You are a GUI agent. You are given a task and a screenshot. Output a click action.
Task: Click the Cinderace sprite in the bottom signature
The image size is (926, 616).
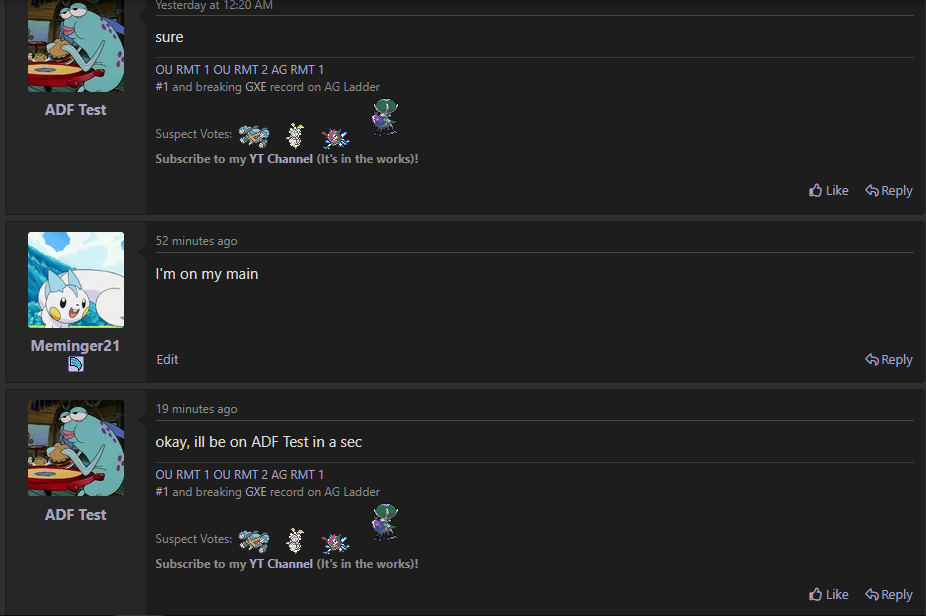coord(295,540)
